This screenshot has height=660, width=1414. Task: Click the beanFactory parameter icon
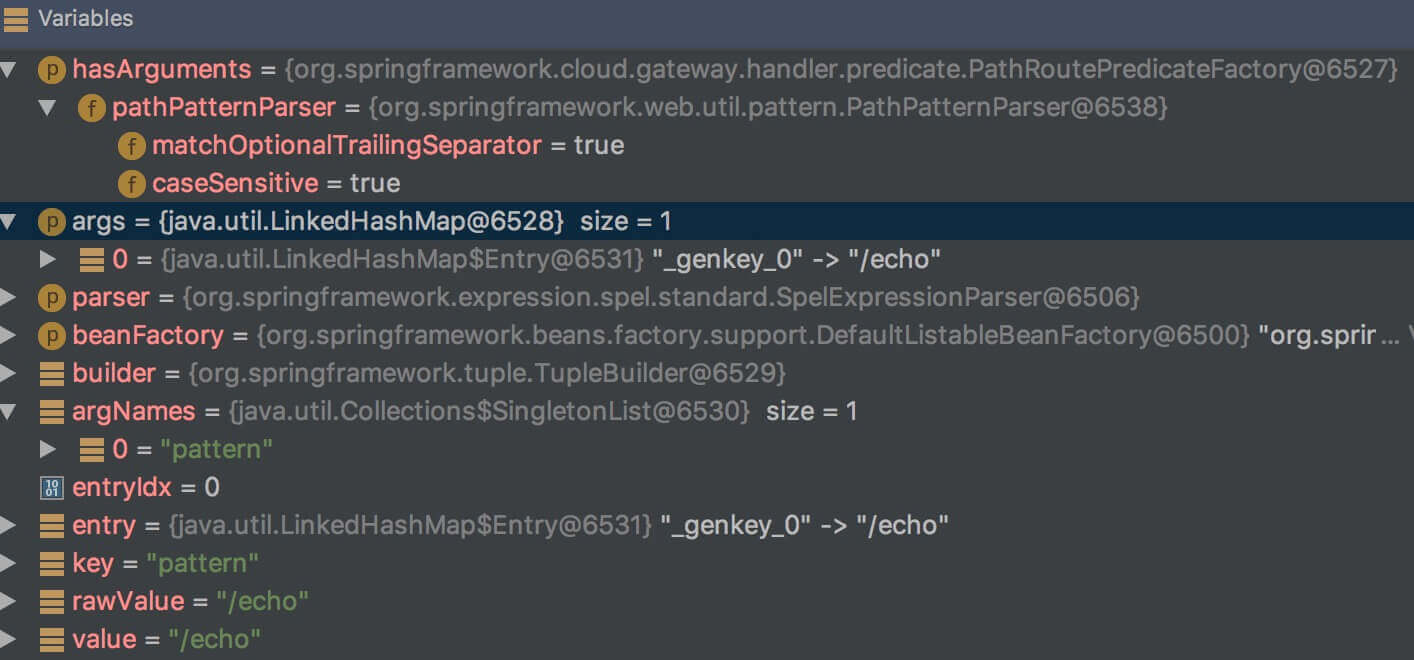(x=51, y=336)
